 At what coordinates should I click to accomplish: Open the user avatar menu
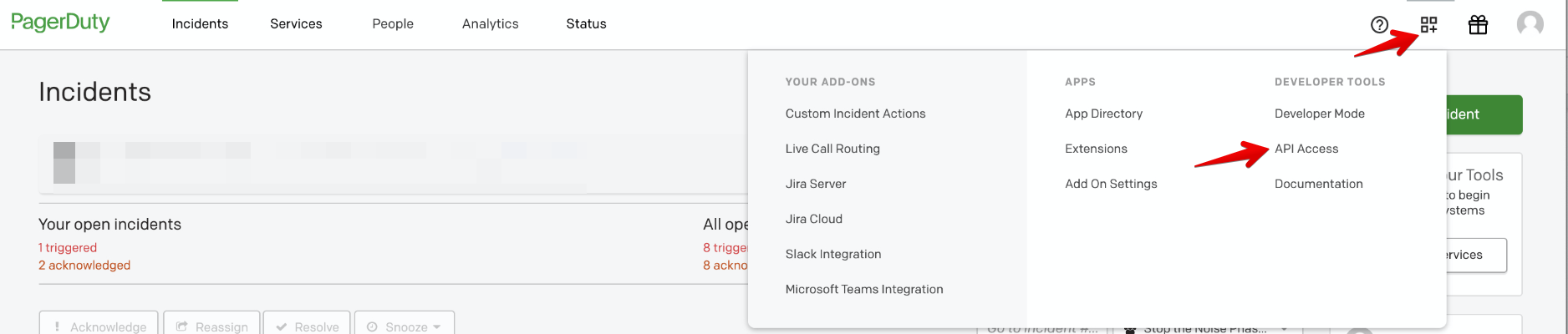tap(1530, 24)
